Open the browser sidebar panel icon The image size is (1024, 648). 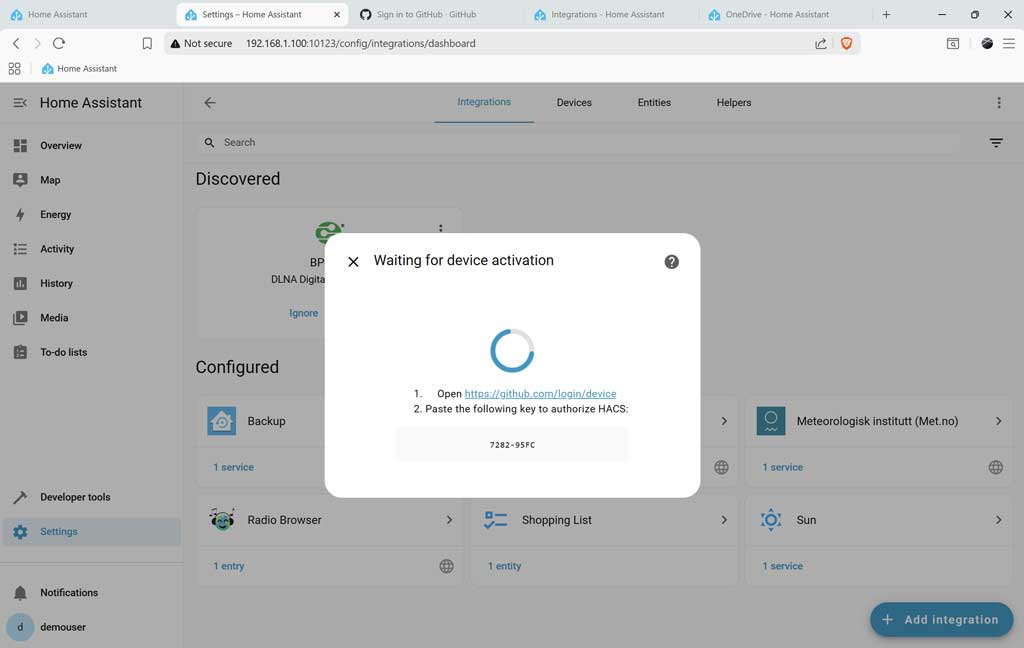(953, 43)
